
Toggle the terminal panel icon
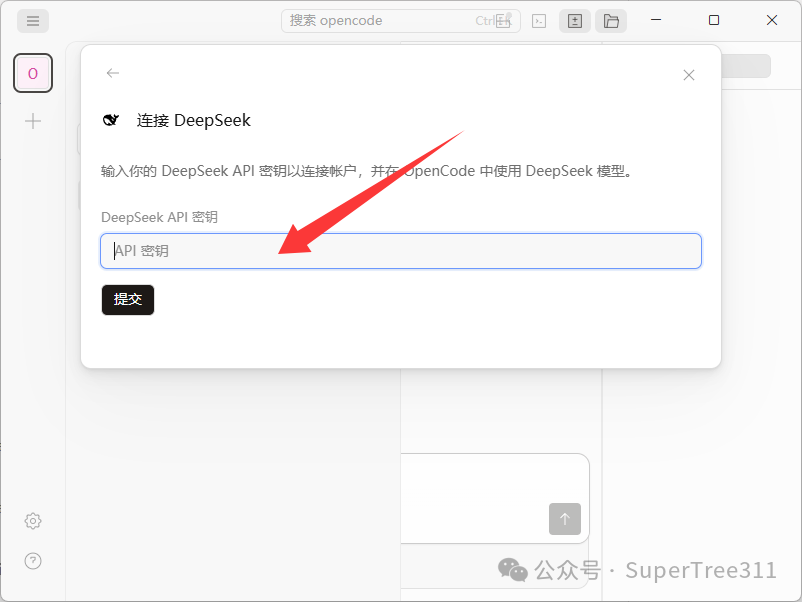[x=539, y=21]
